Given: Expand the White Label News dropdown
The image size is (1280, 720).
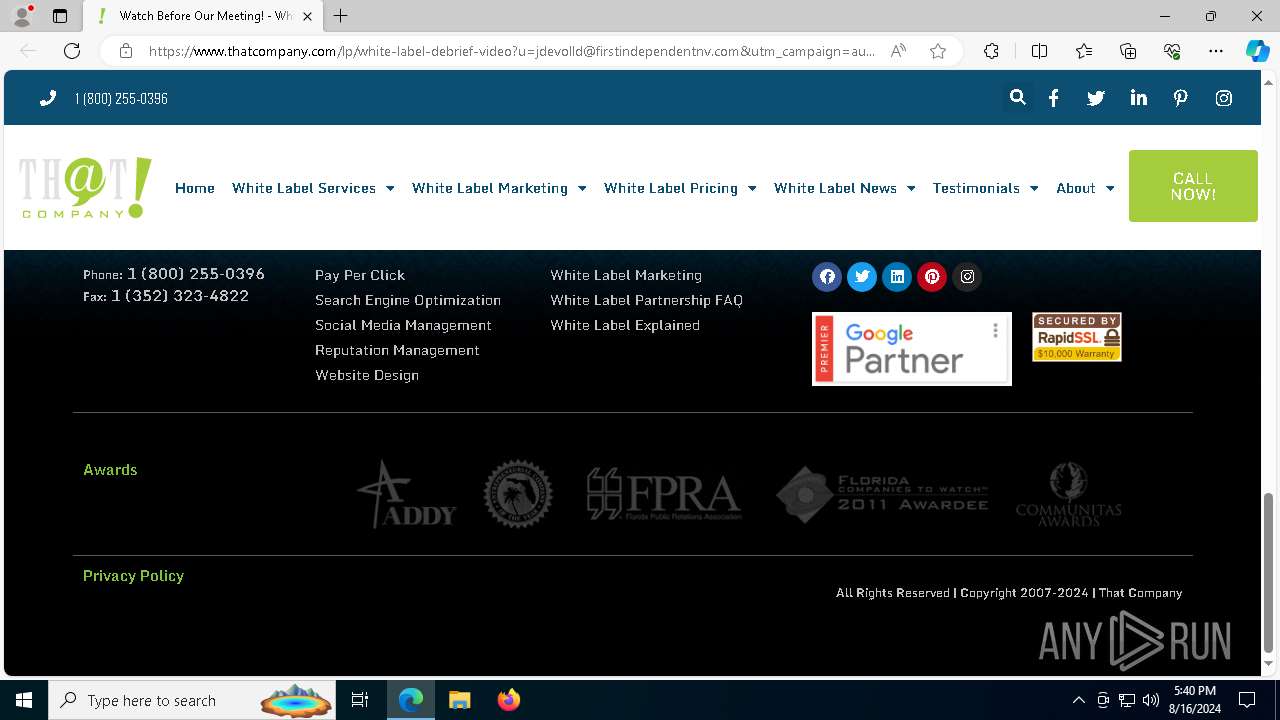Looking at the screenshot, I should [x=911, y=188].
